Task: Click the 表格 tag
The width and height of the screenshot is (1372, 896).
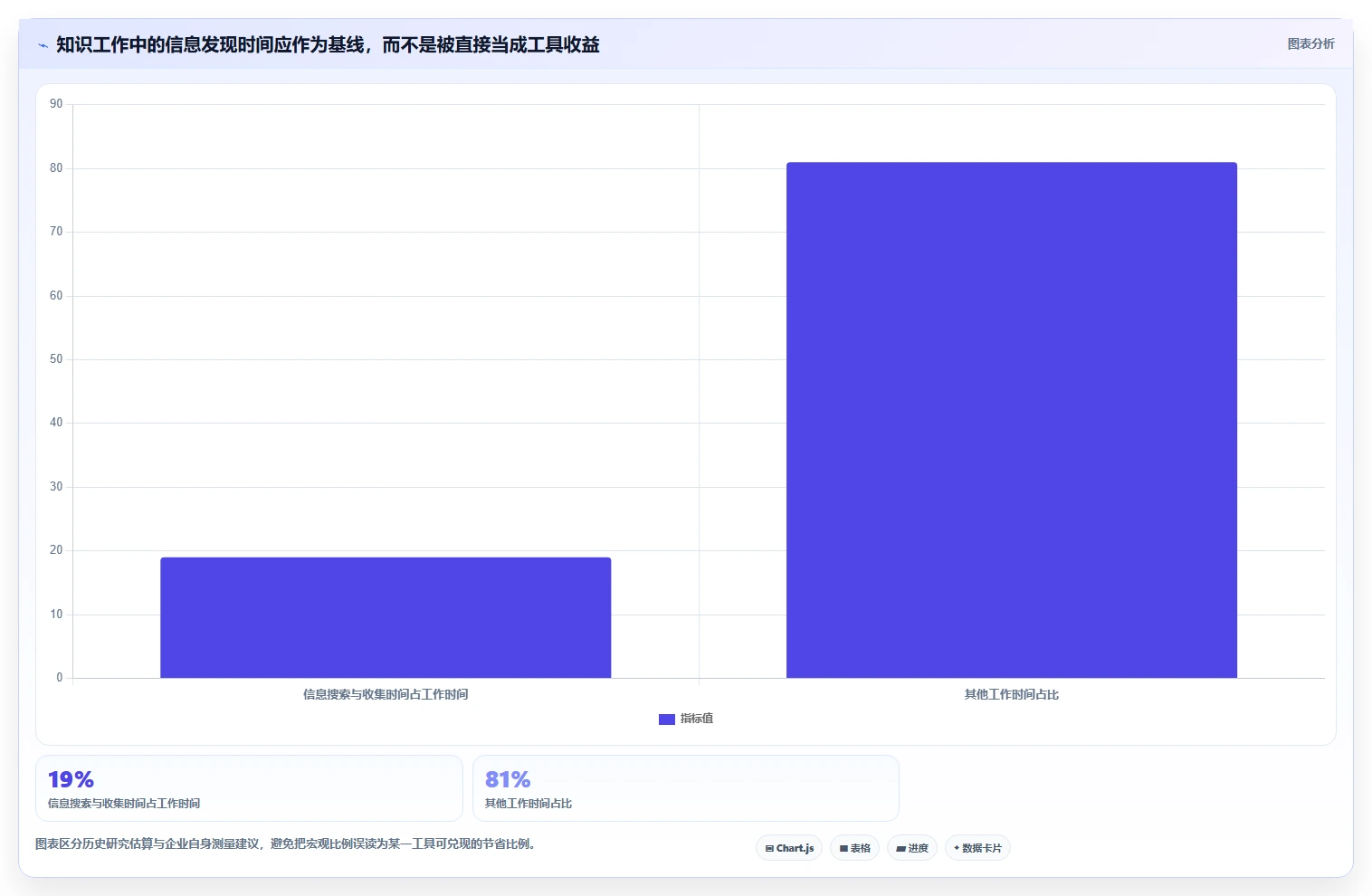Action: coord(854,848)
